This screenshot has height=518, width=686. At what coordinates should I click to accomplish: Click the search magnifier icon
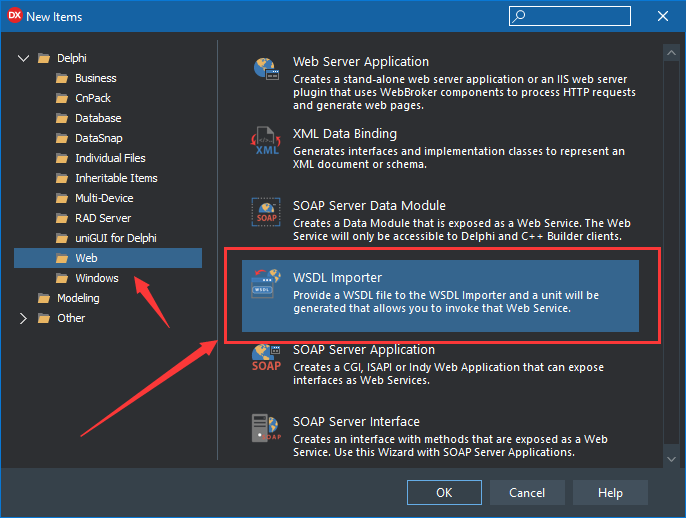(x=519, y=16)
